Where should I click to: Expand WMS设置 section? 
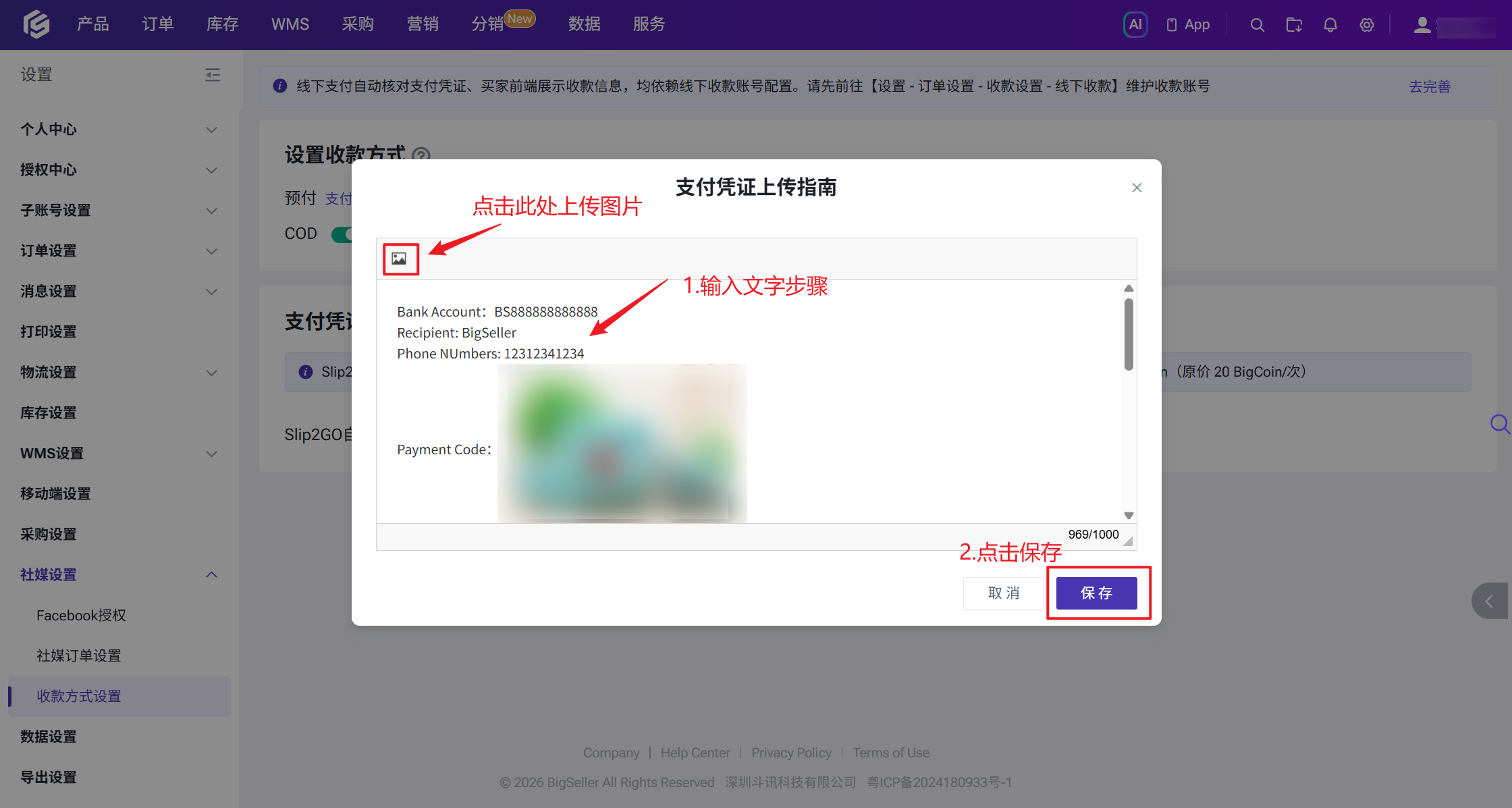coord(211,454)
